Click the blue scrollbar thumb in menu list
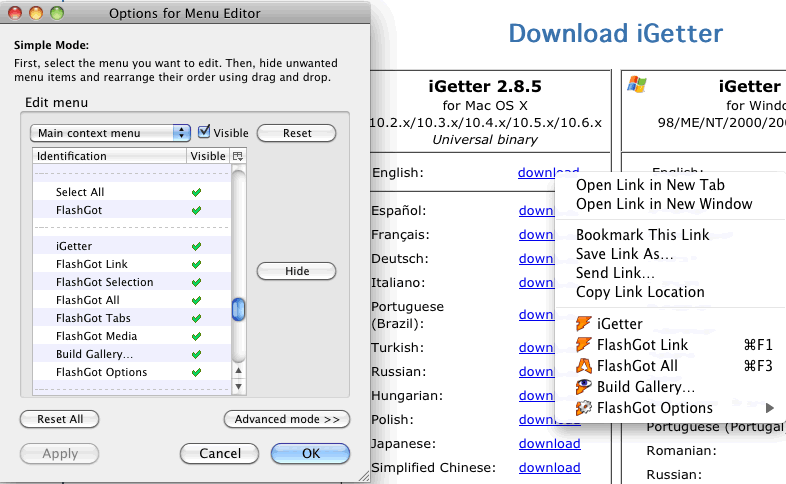786x484 pixels. click(239, 309)
